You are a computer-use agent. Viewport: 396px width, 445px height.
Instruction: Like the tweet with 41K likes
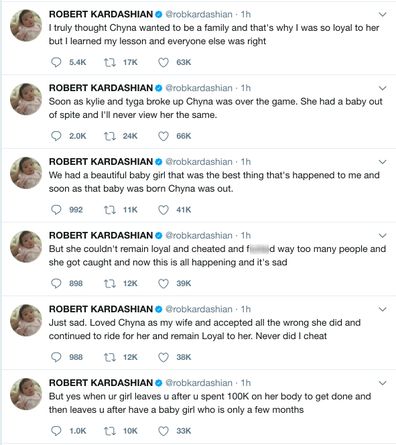(163, 210)
